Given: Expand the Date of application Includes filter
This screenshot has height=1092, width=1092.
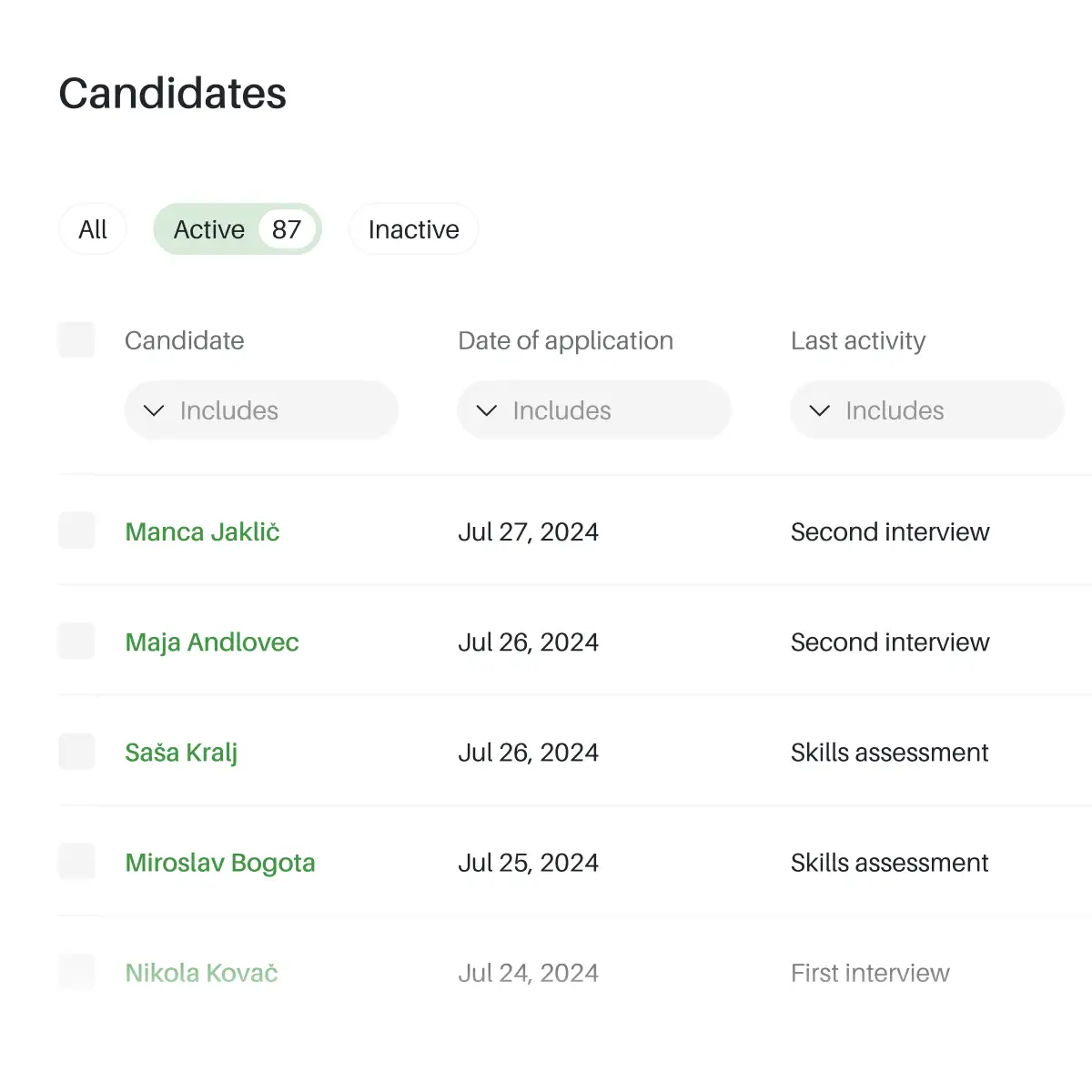Looking at the screenshot, I should point(594,411).
